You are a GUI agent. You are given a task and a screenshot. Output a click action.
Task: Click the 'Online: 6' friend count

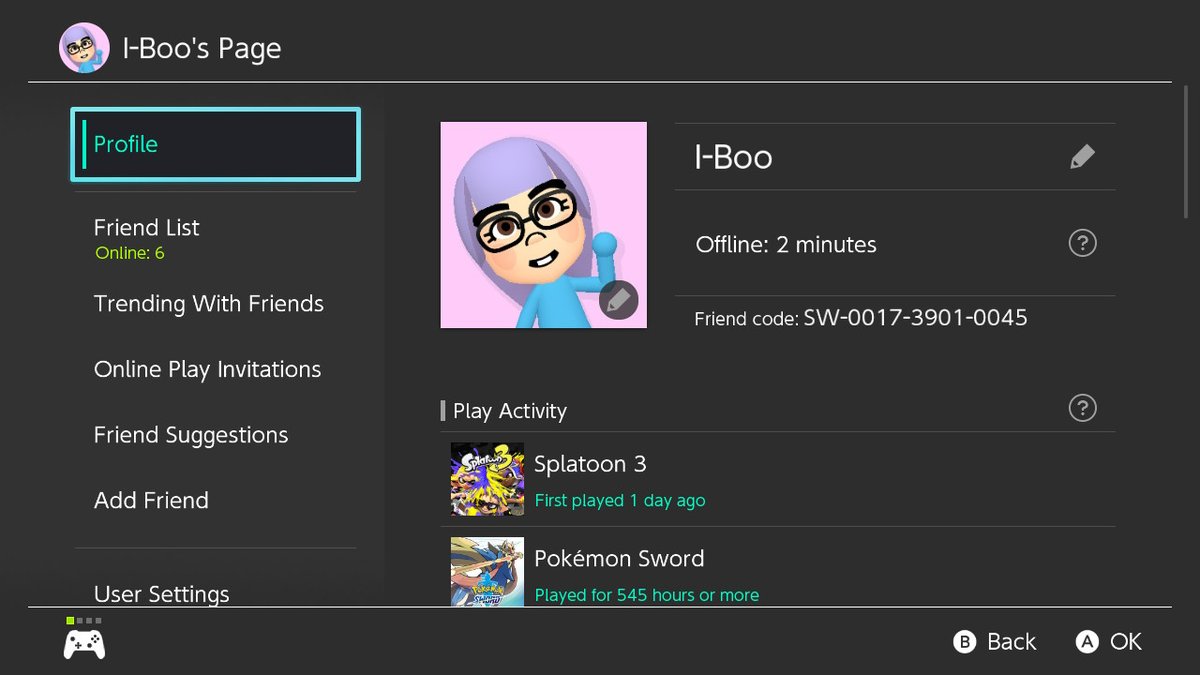[130, 254]
